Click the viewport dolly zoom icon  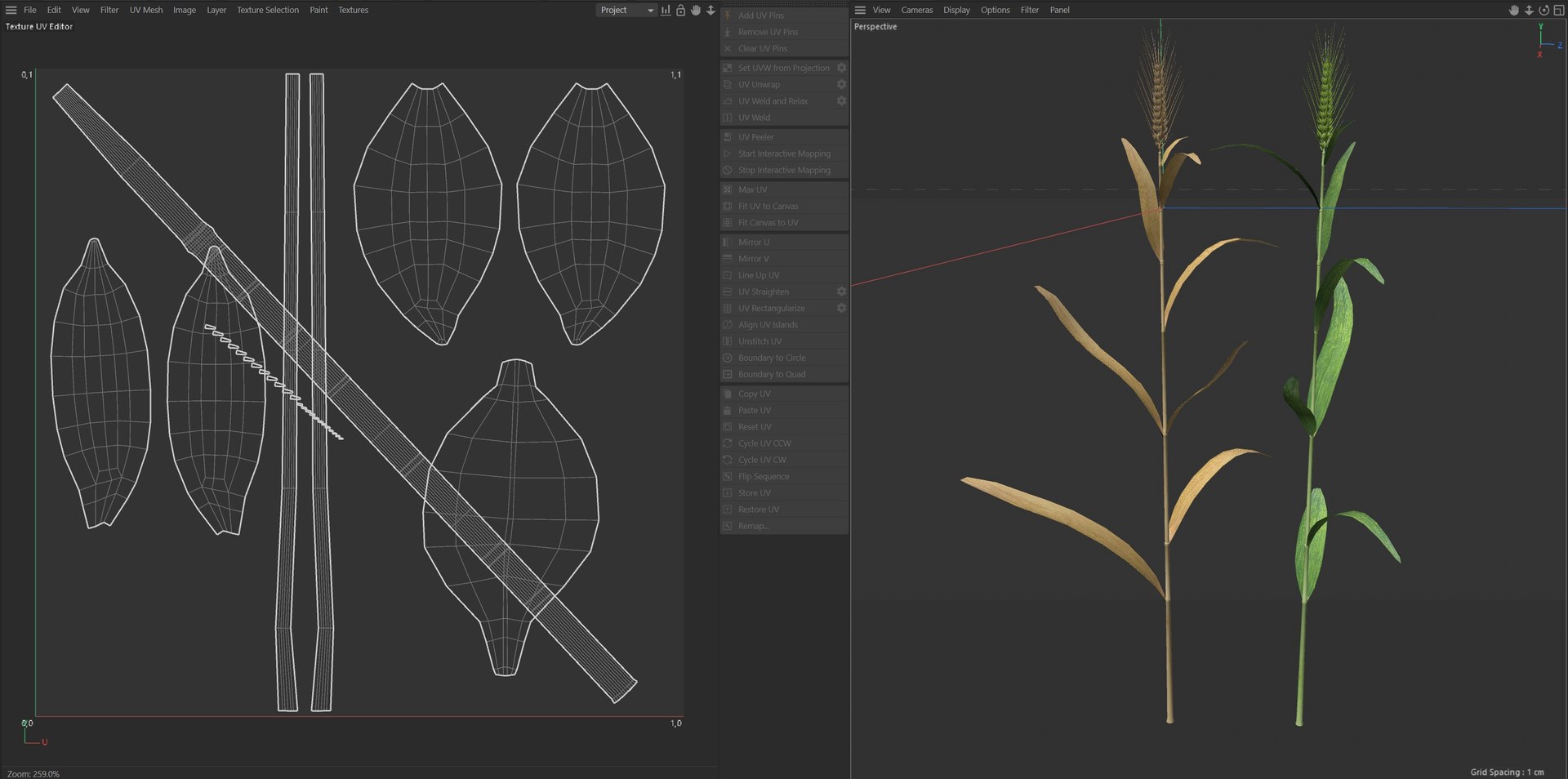[x=1529, y=10]
